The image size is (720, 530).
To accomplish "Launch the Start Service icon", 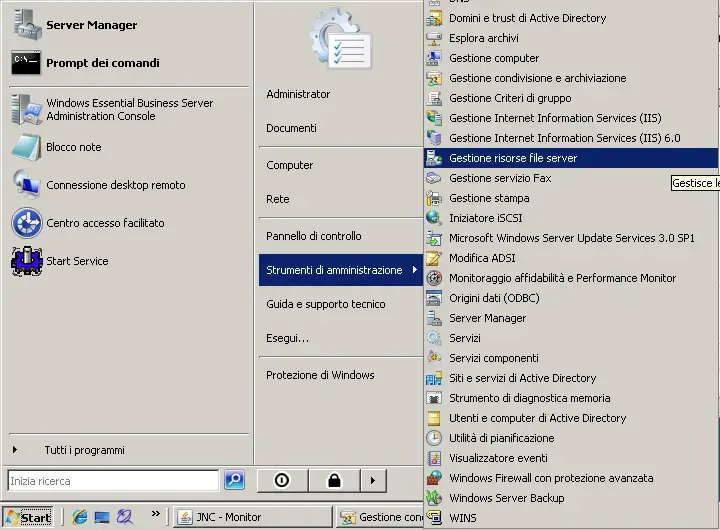I will [x=27, y=261].
